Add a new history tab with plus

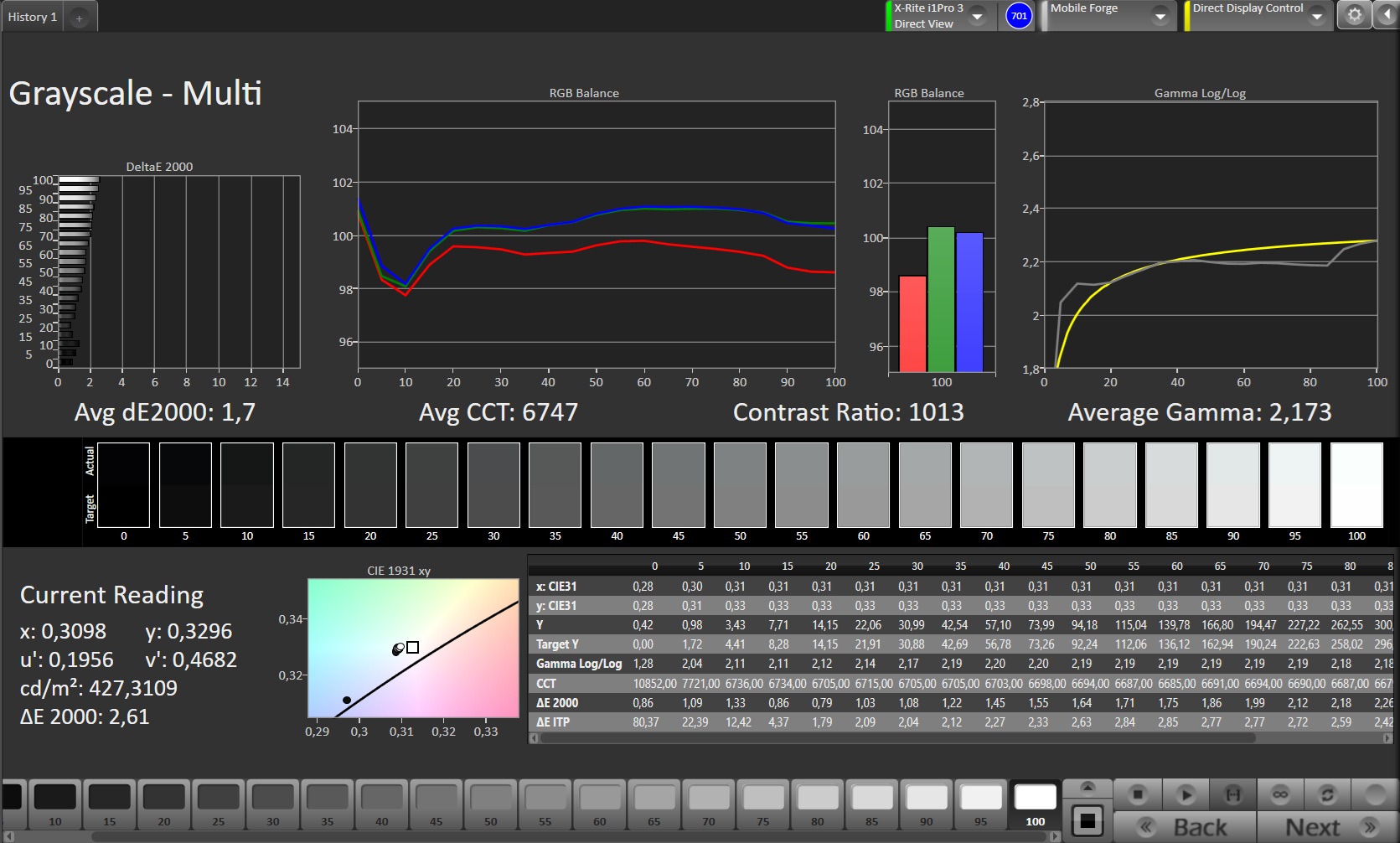(79, 18)
